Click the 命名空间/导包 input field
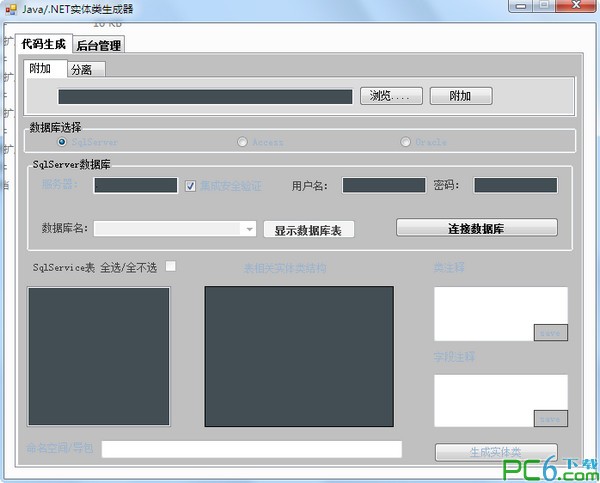Screen dimensions: 600x483 point(252,449)
